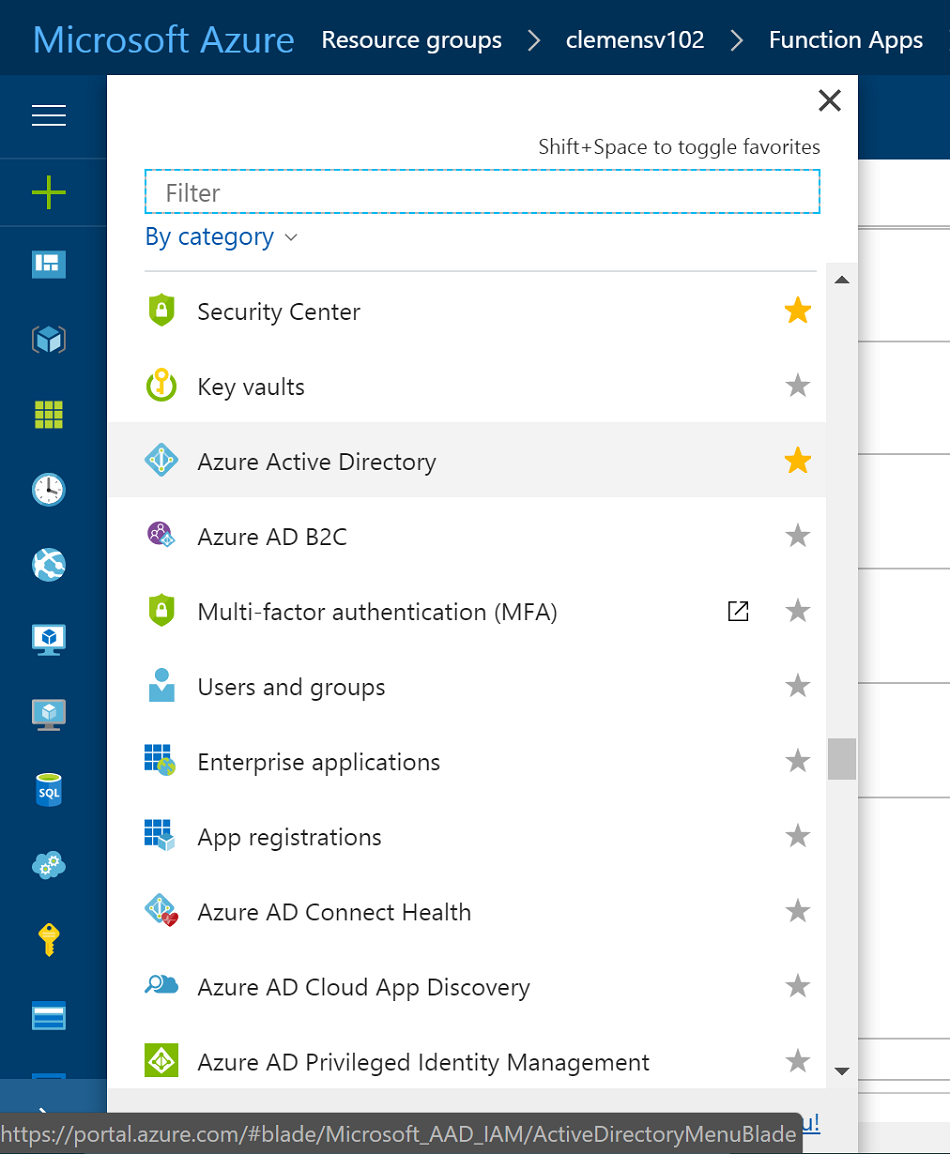This screenshot has height=1154, width=950.
Task: Favorite Users and groups via its star
Action: pyautogui.click(x=798, y=686)
